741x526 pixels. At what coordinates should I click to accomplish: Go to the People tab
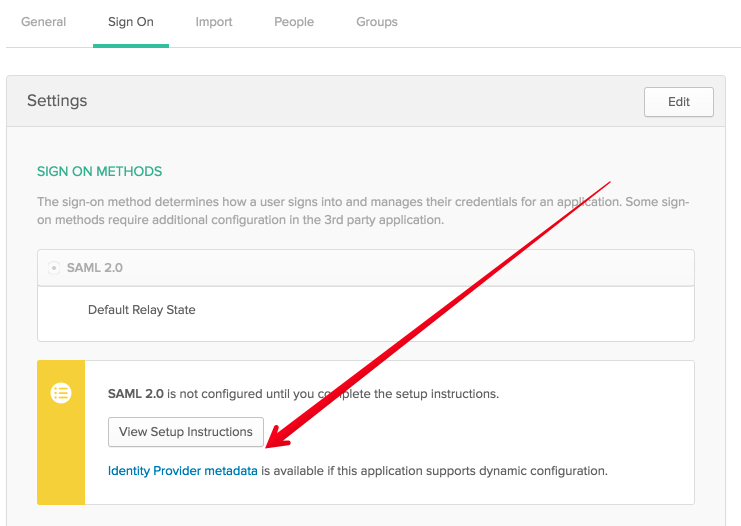click(294, 22)
